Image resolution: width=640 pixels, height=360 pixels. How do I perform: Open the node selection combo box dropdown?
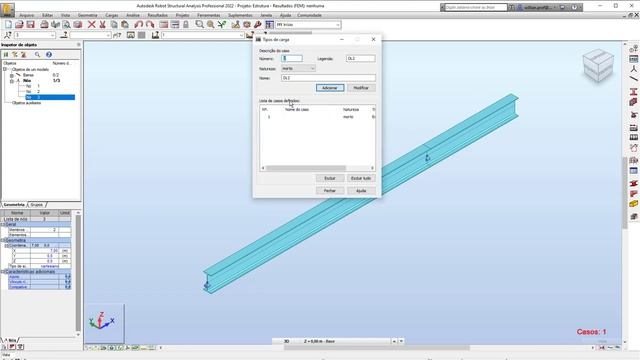click(52, 36)
